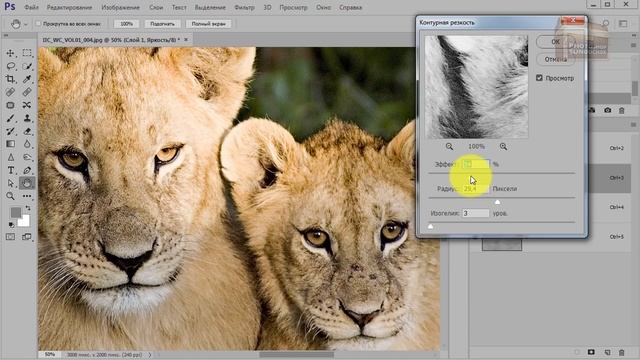Select the Sharpen triangle tool

click(x=11, y=157)
